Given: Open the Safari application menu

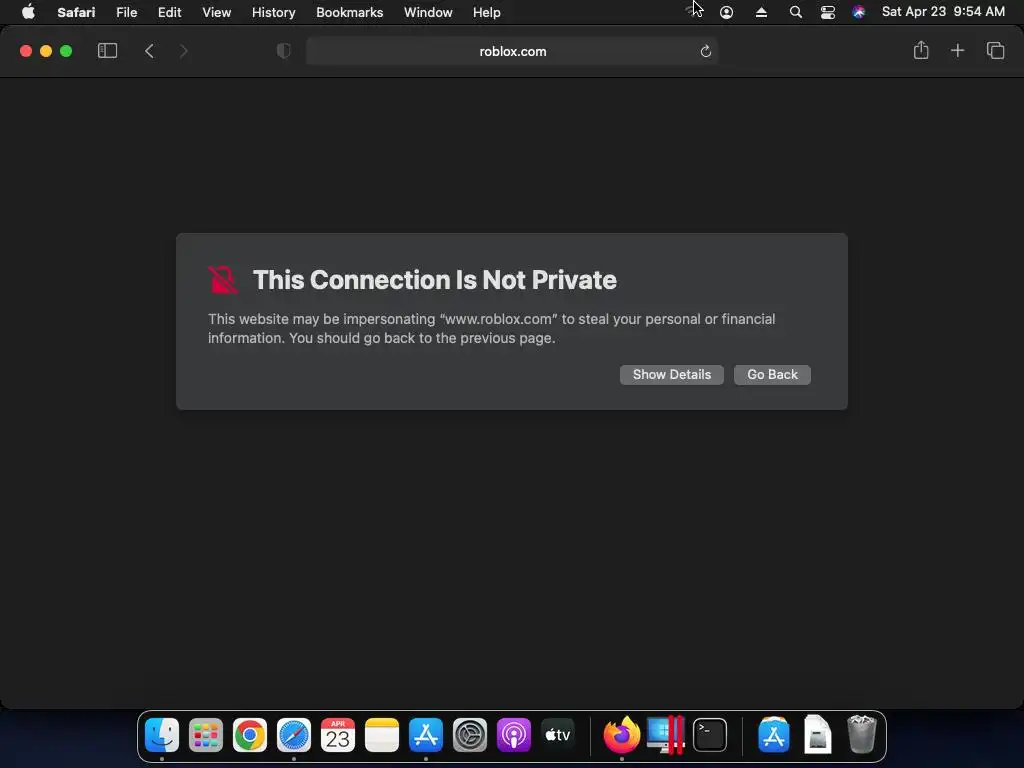Looking at the screenshot, I should tap(76, 12).
